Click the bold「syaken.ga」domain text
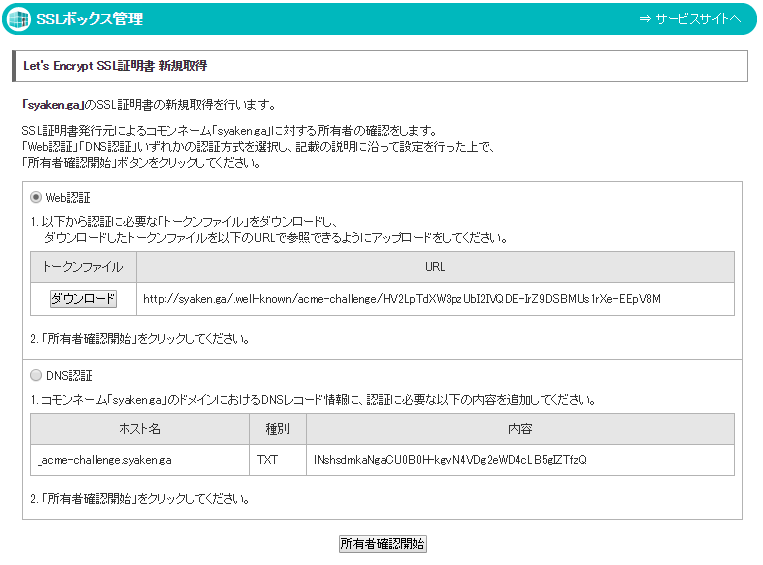The width and height of the screenshot is (763, 565). (53, 105)
